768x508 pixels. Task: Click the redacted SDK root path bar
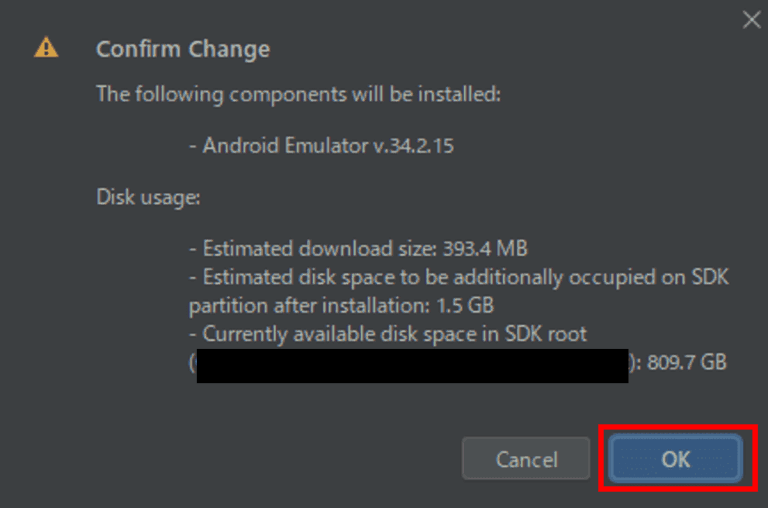(x=412, y=364)
